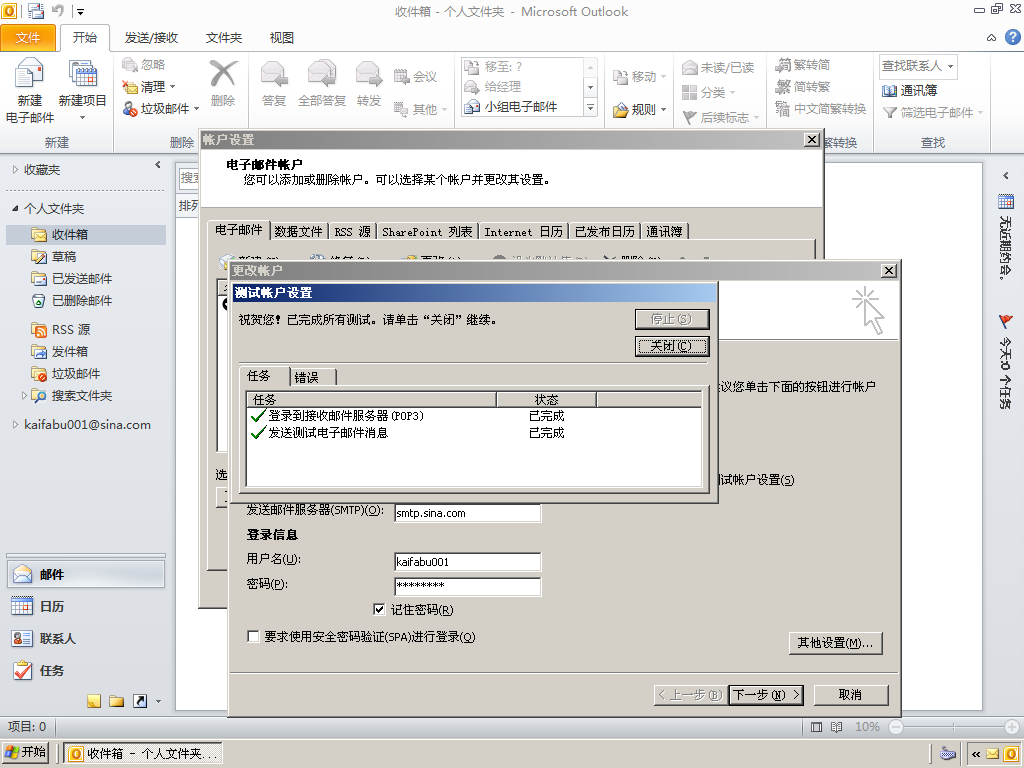Open the Send/Receive (发送/接收) ribbon tab
1024x768 pixels.
click(152, 38)
